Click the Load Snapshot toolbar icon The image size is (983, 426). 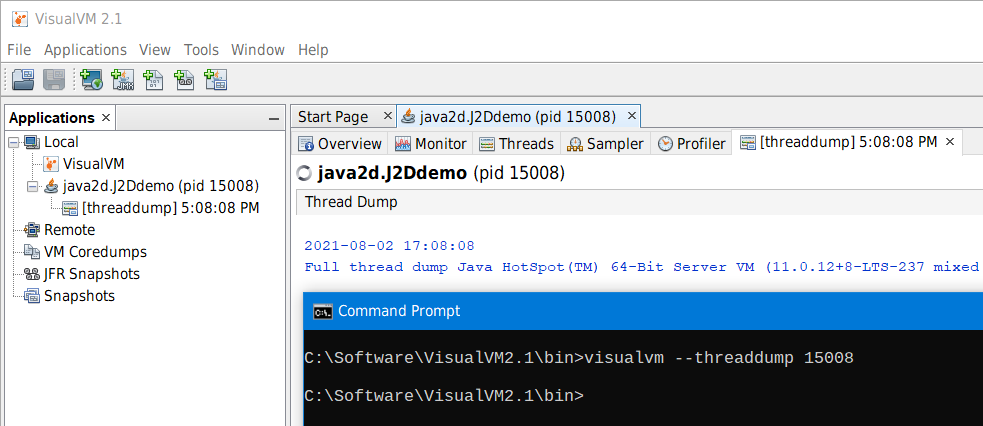pos(24,80)
